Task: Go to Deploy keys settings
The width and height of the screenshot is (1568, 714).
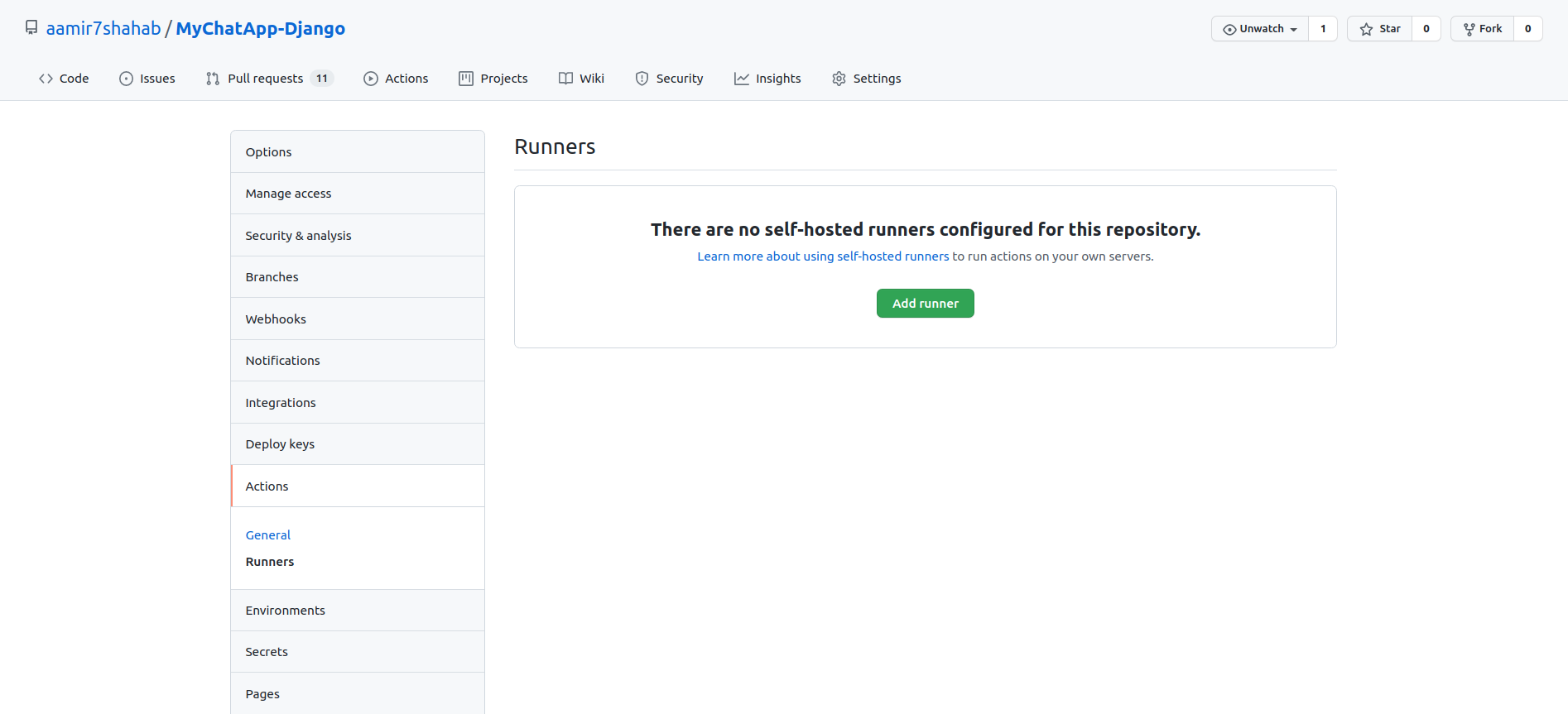Action: (358, 444)
